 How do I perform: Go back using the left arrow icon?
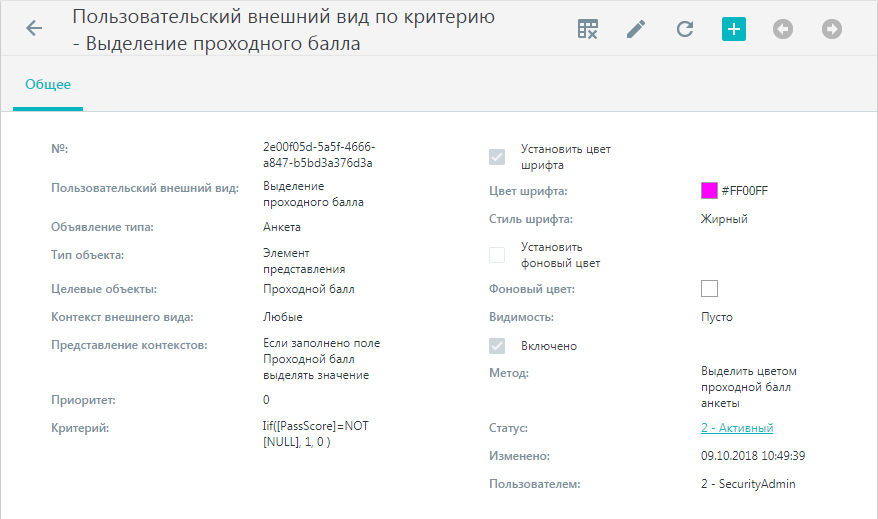pyautogui.click(x=34, y=28)
